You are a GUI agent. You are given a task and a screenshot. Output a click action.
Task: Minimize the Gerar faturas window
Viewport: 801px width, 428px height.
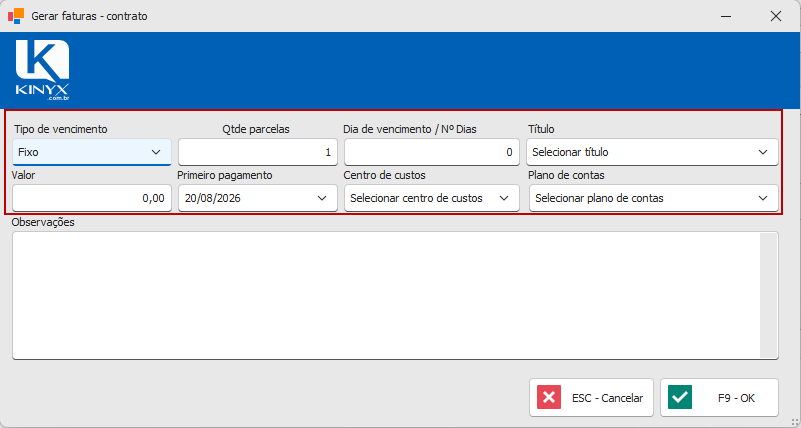point(726,16)
